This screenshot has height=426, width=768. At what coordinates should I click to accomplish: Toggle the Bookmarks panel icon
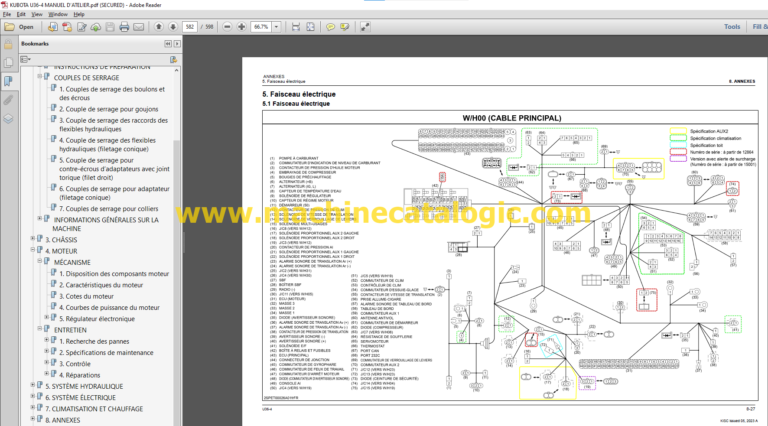(x=8, y=81)
